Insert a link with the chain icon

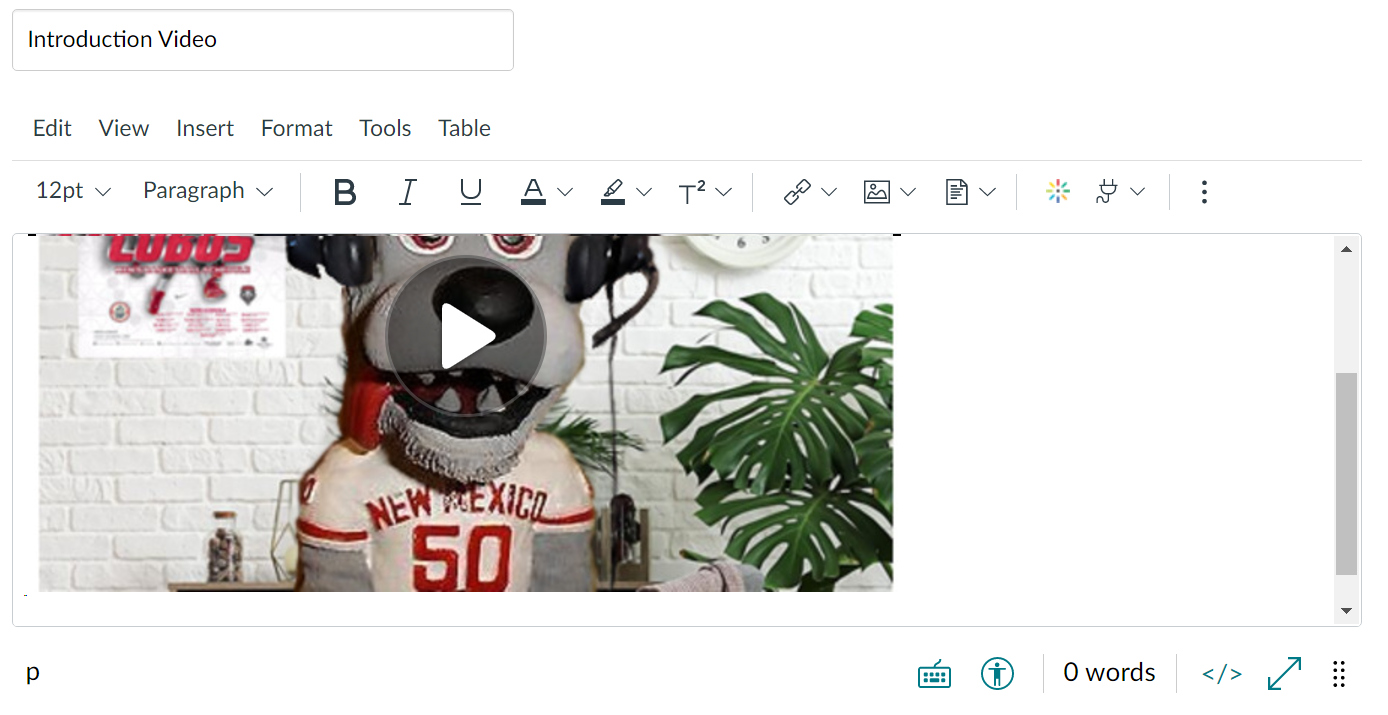pyautogui.click(x=797, y=191)
